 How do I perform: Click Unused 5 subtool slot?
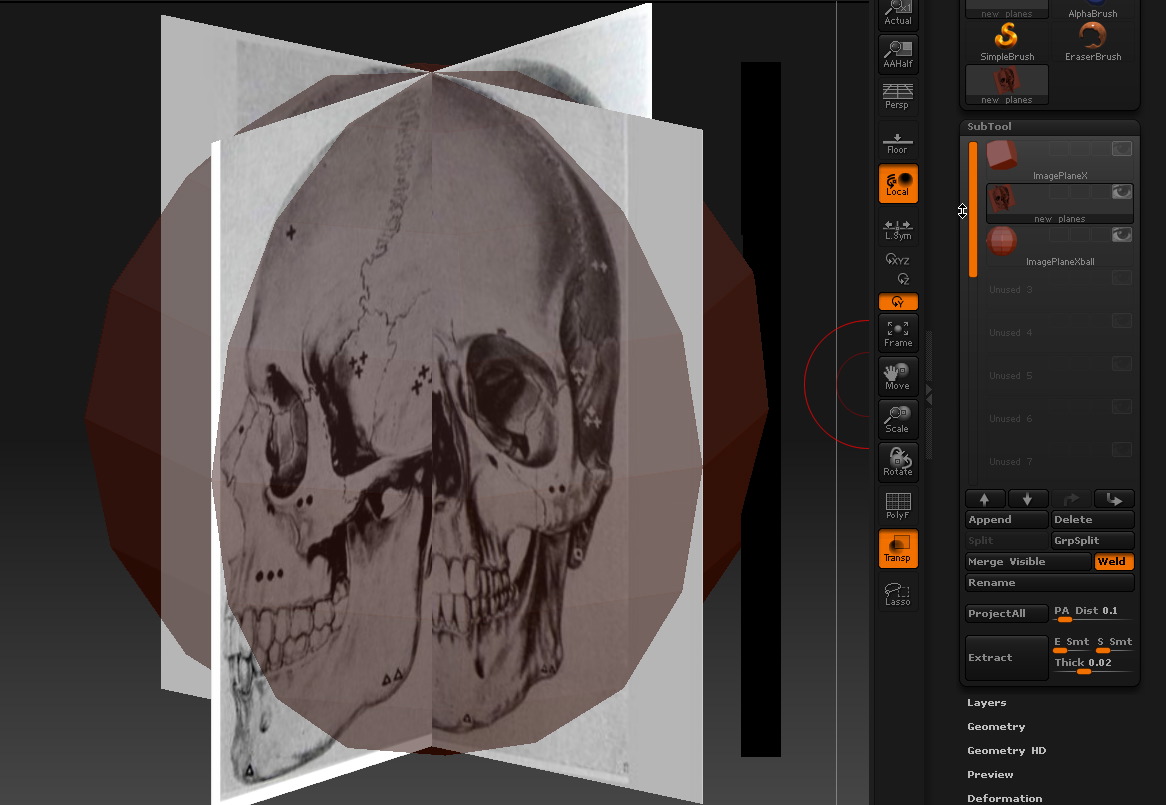[1060, 375]
